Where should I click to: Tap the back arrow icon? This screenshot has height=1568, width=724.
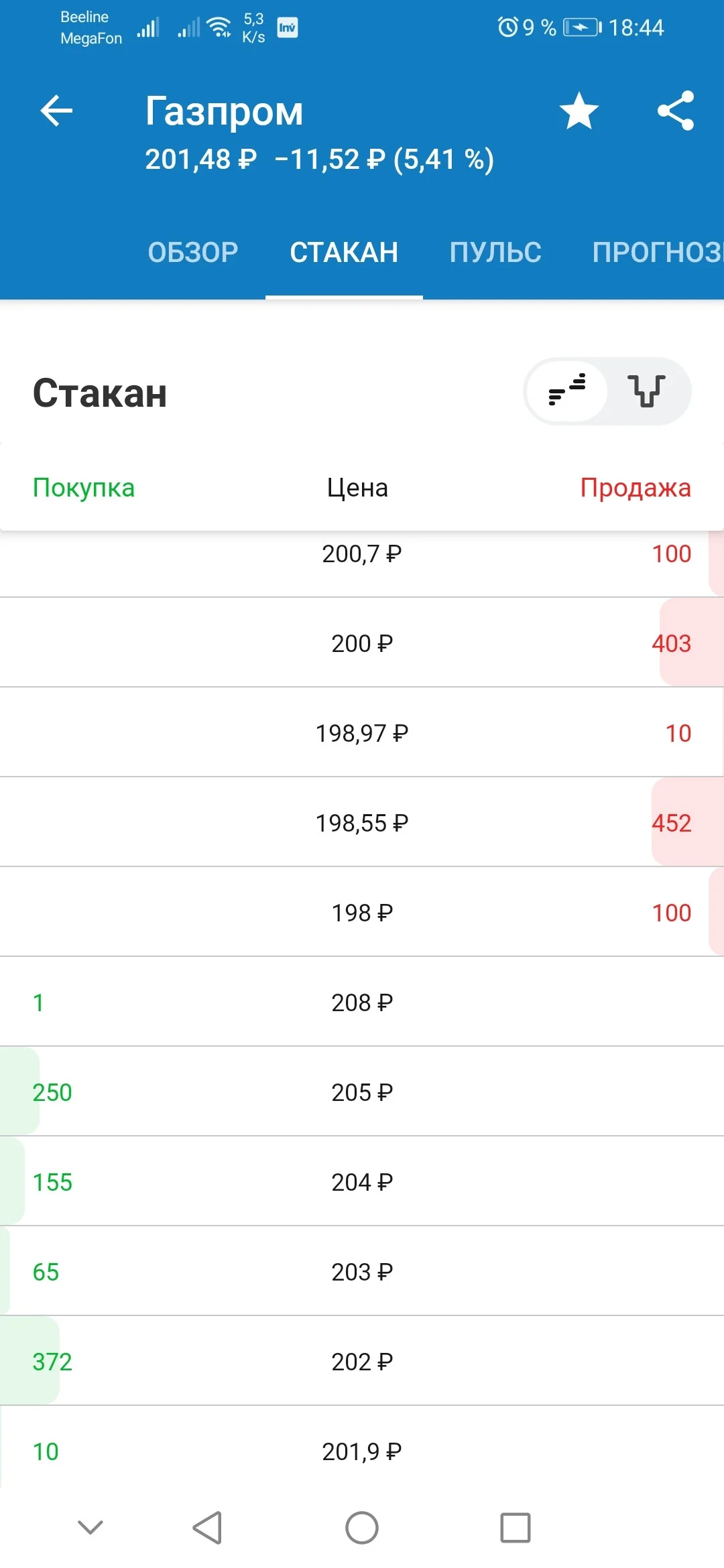click(56, 111)
